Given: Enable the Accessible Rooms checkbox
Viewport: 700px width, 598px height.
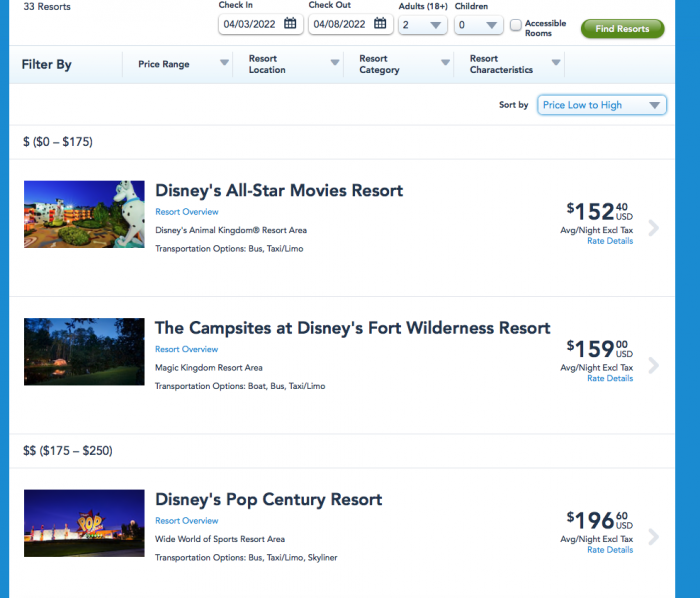Looking at the screenshot, I should pyautogui.click(x=515, y=25).
